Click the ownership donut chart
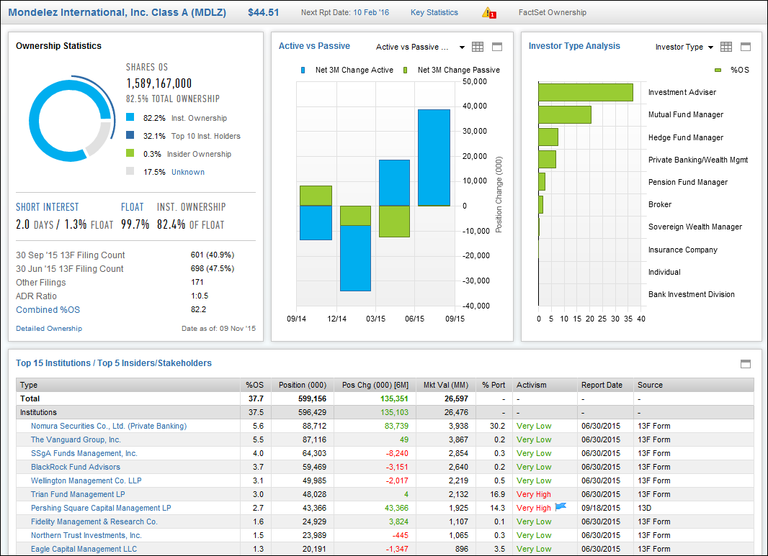The height and width of the screenshot is (556, 768). pyautogui.click(x=71, y=120)
